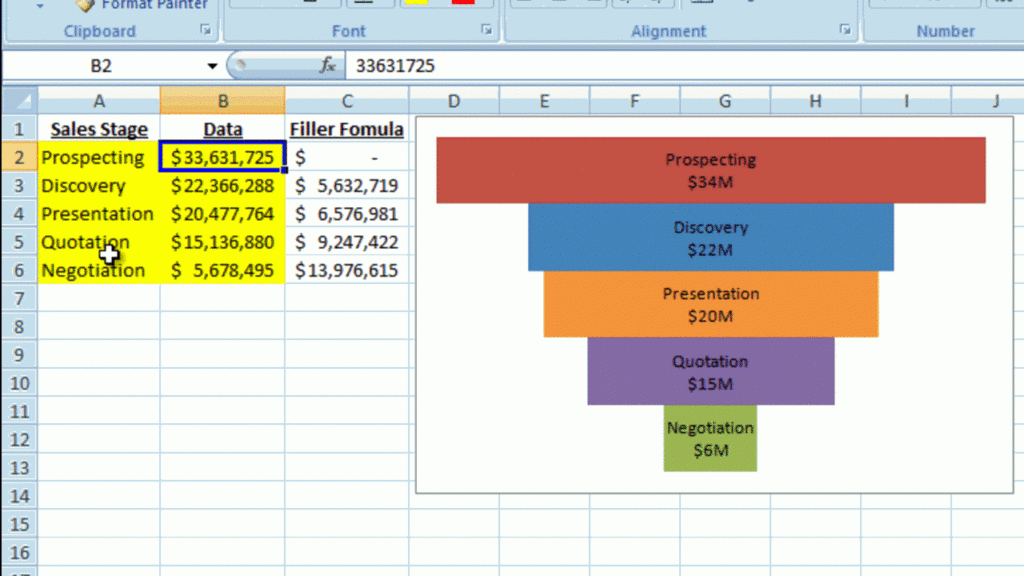Click the Clipboard group label icon
Viewport: 1024px width, 576px height.
(100, 30)
